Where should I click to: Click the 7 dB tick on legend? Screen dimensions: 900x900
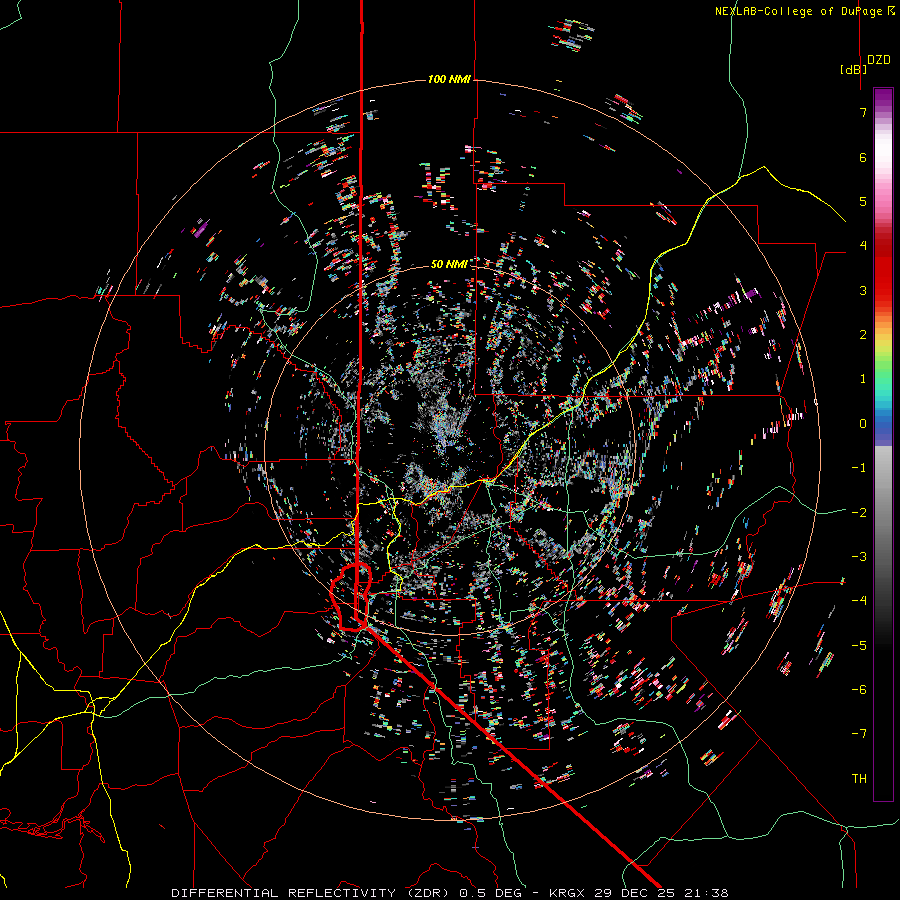(863, 112)
